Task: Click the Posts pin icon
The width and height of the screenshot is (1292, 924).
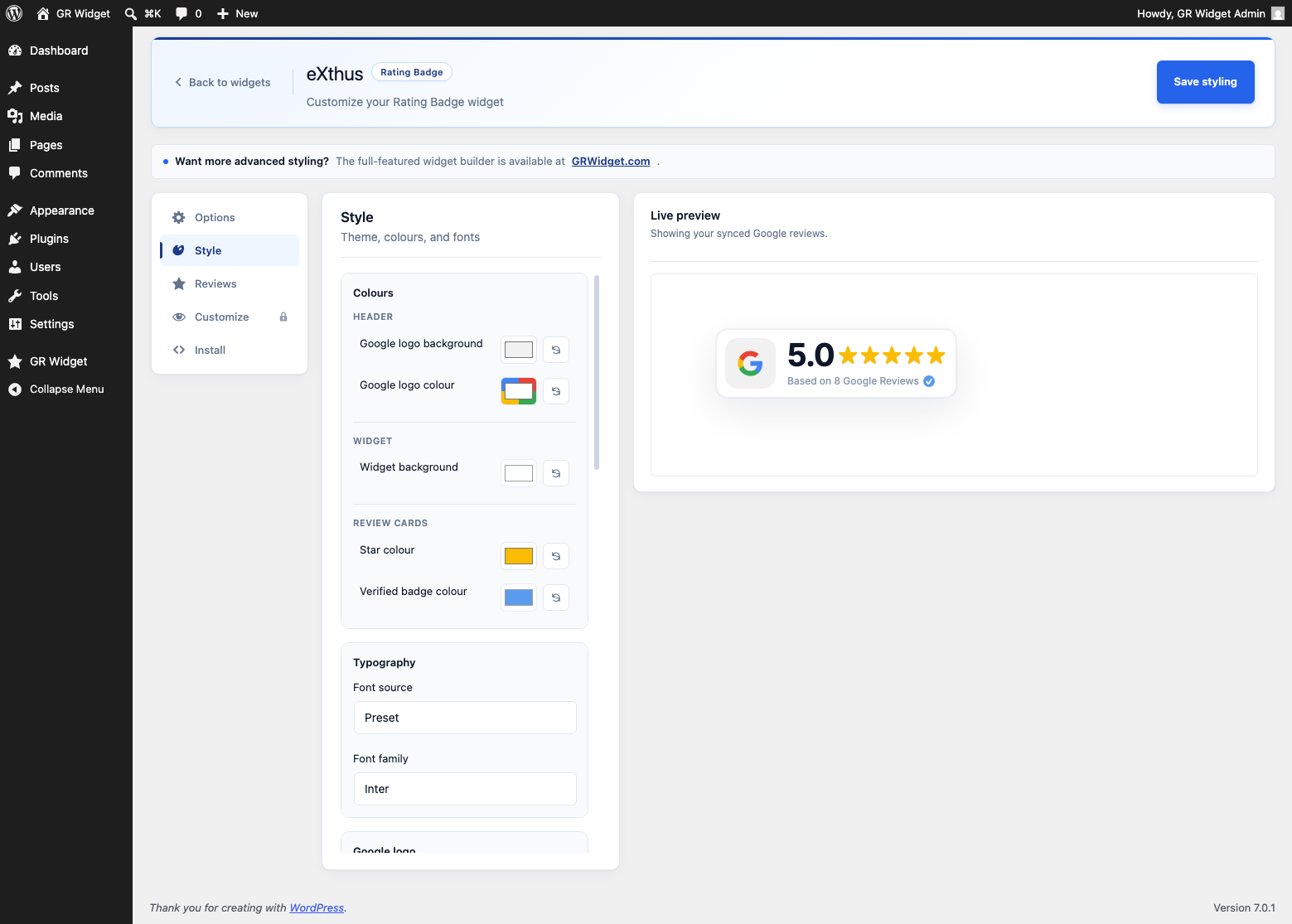Action: pos(15,88)
